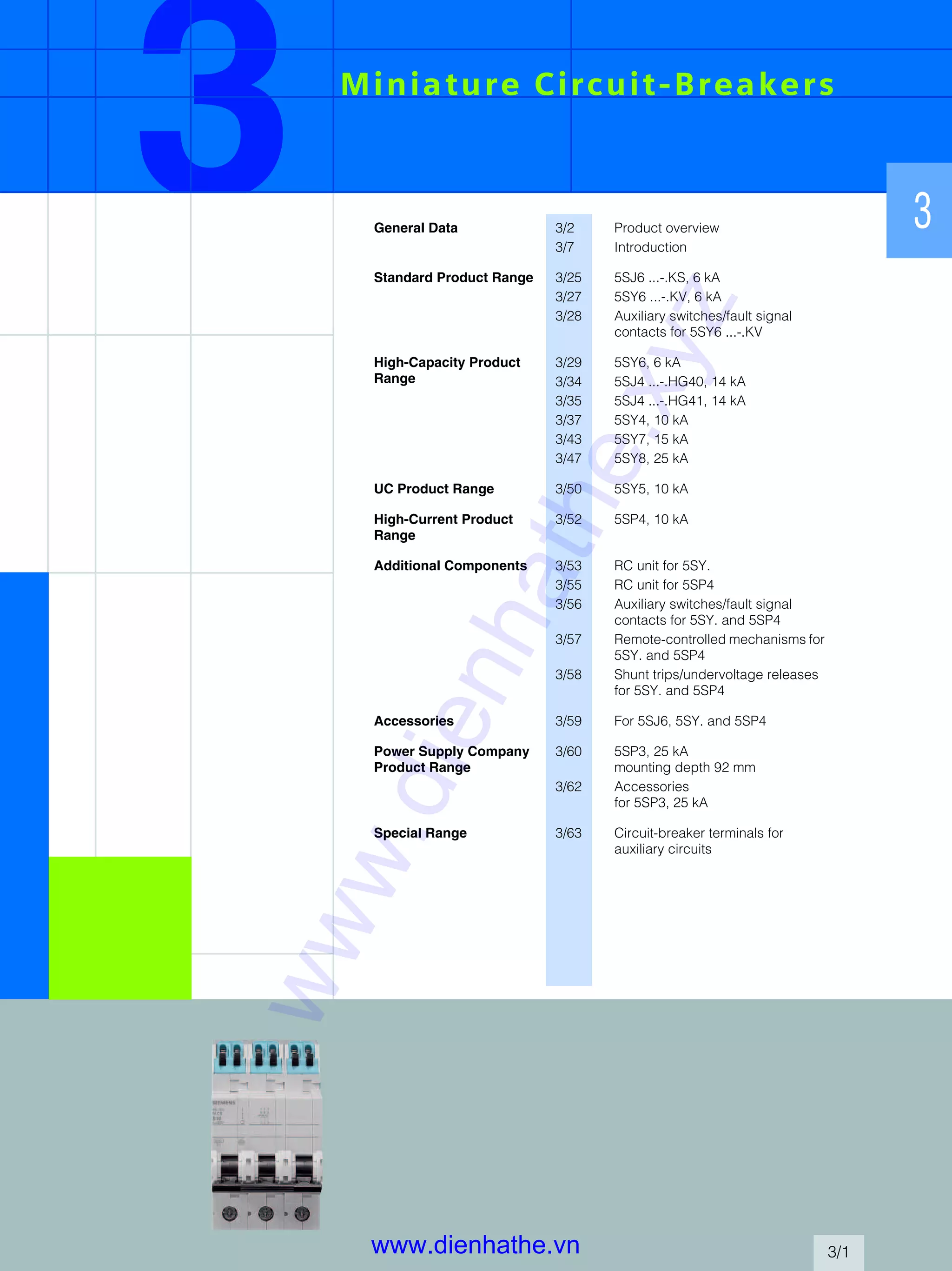Open page 3/27 5SY6 ...-.KV entry

point(667,297)
